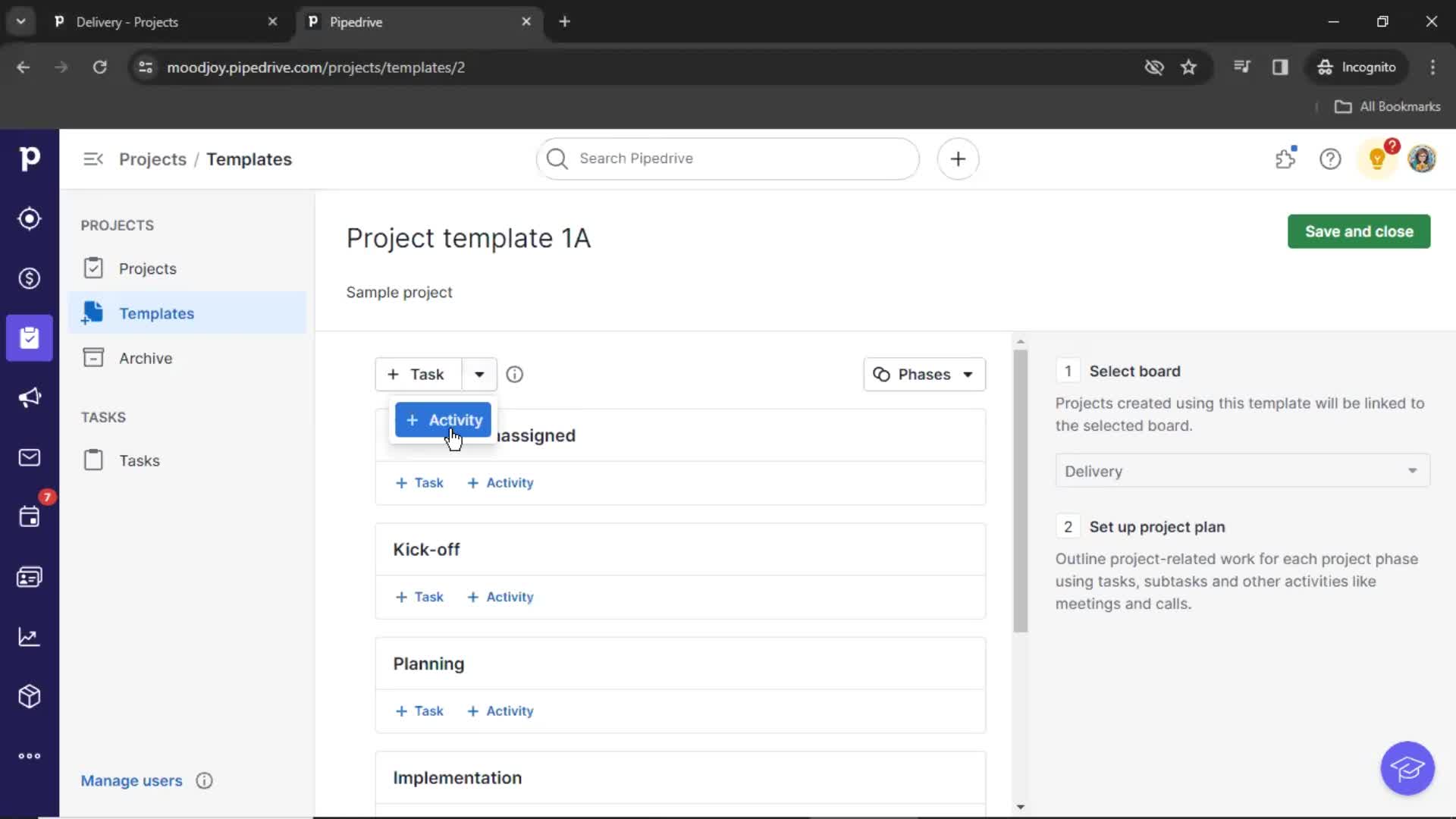Click the global add plus icon in header
1456x819 pixels.
point(958,159)
